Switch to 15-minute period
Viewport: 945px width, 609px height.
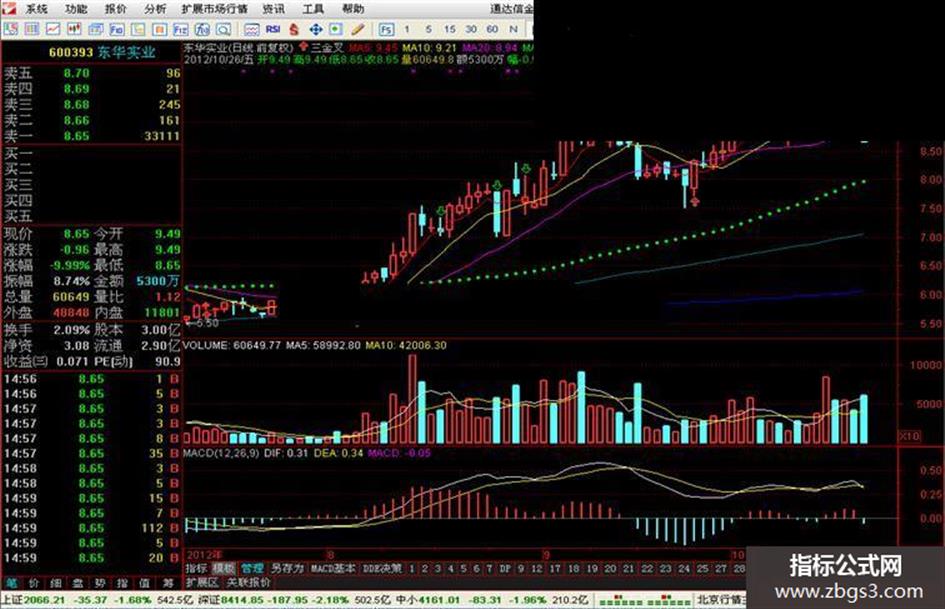click(450, 28)
